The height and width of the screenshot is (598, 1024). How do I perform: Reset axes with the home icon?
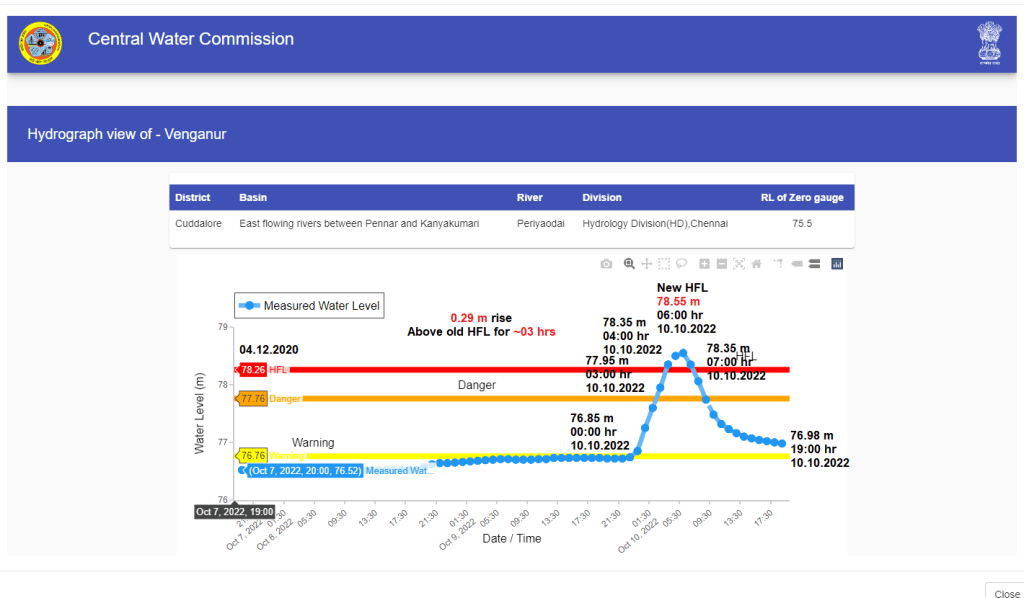click(x=756, y=264)
